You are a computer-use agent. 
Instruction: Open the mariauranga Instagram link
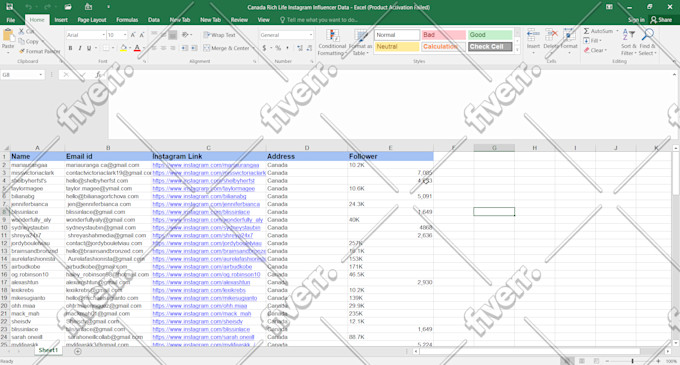206,165
